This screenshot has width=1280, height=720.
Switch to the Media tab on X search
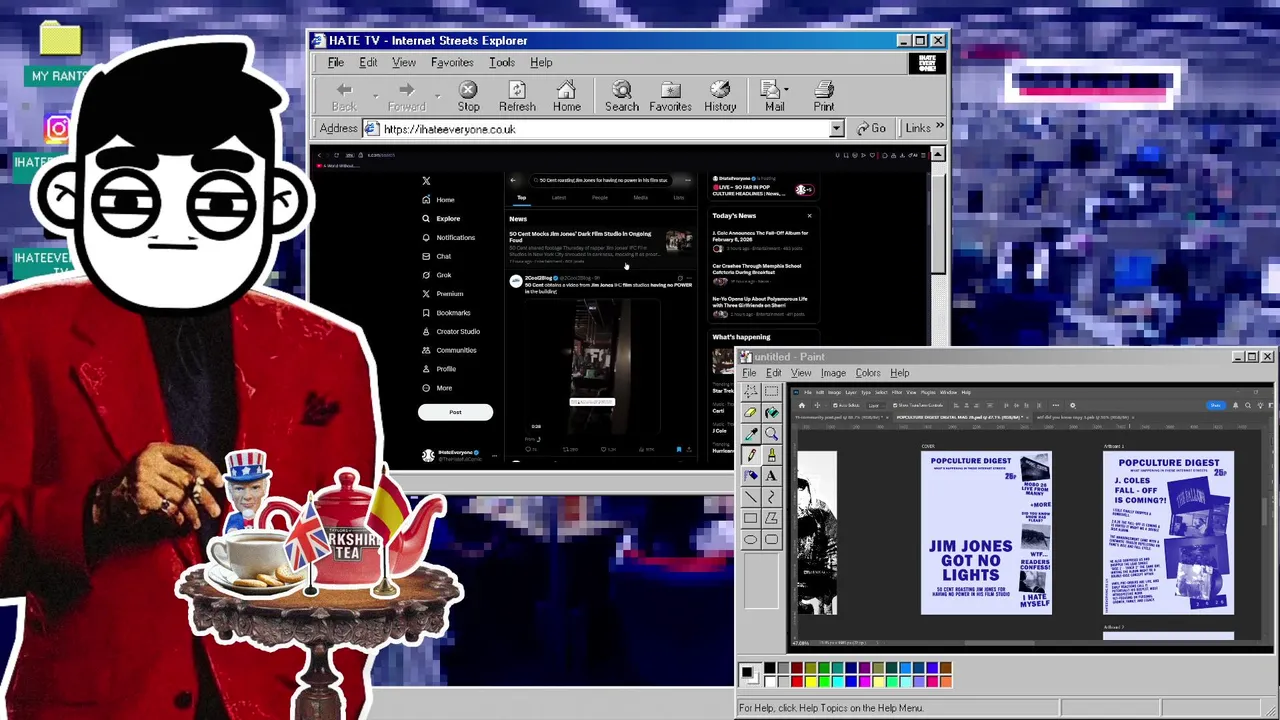pos(640,198)
